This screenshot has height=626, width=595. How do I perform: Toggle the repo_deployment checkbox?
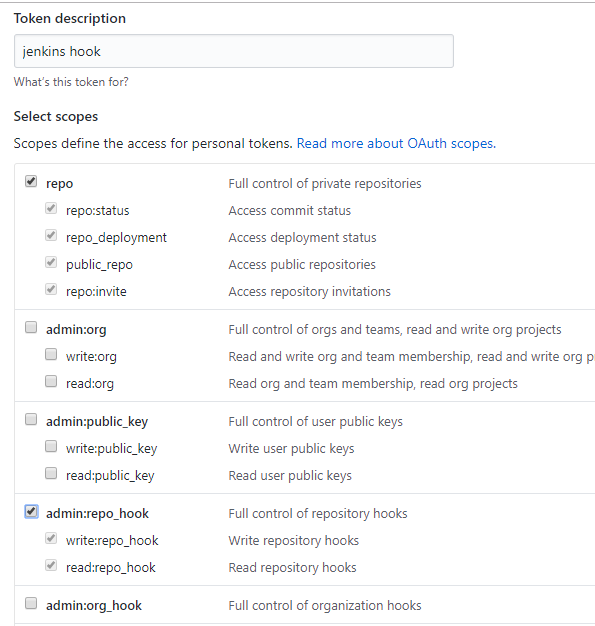51,235
